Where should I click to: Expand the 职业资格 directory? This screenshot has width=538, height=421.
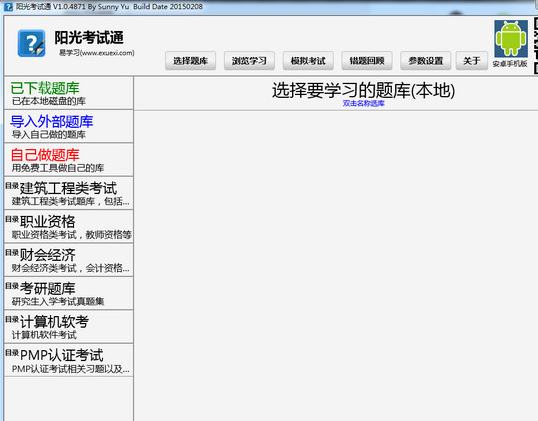click(69, 226)
